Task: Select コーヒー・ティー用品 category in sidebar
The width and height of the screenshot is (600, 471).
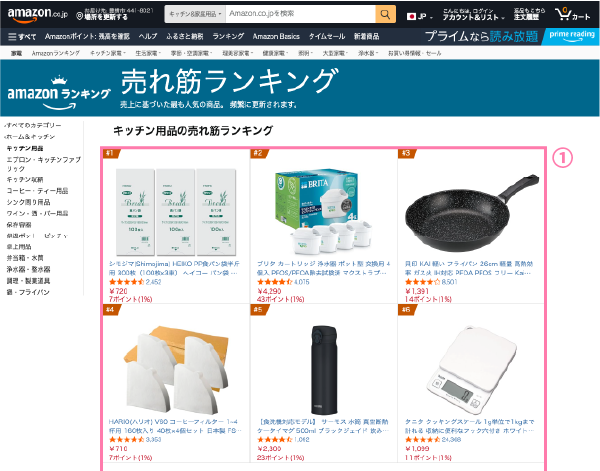Action: coord(37,191)
